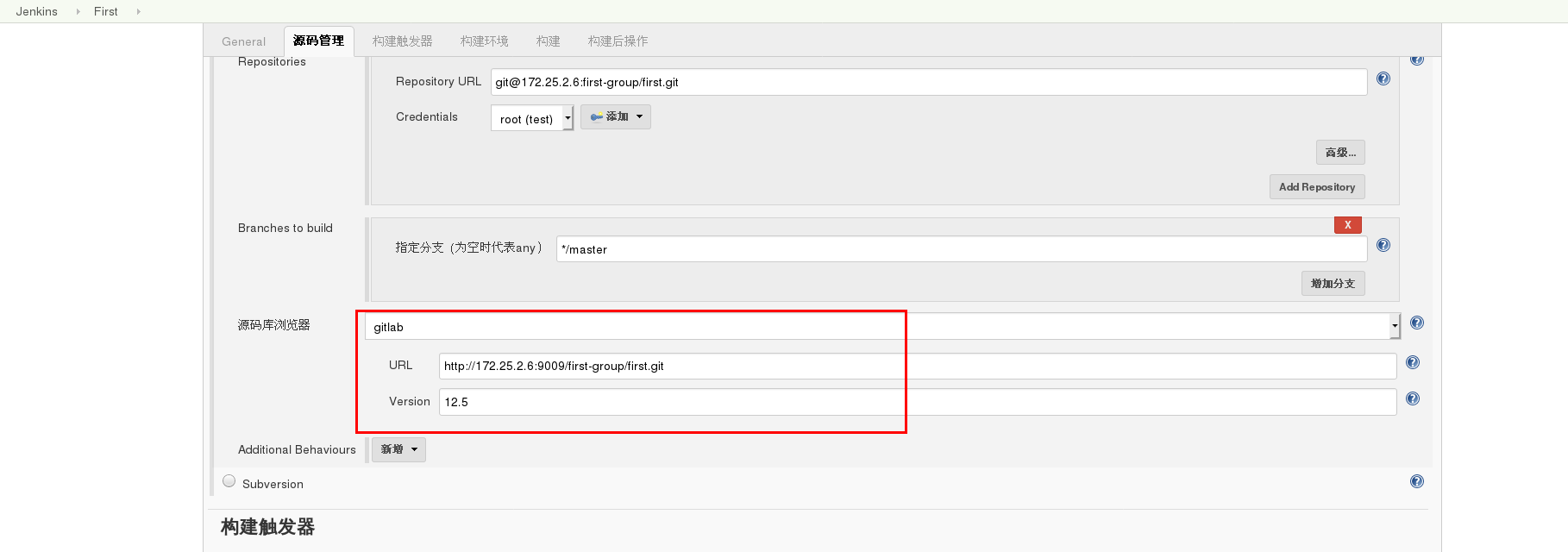The image size is (1568, 552).
Task: Focus the Repository URL input field
Action: point(929,82)
